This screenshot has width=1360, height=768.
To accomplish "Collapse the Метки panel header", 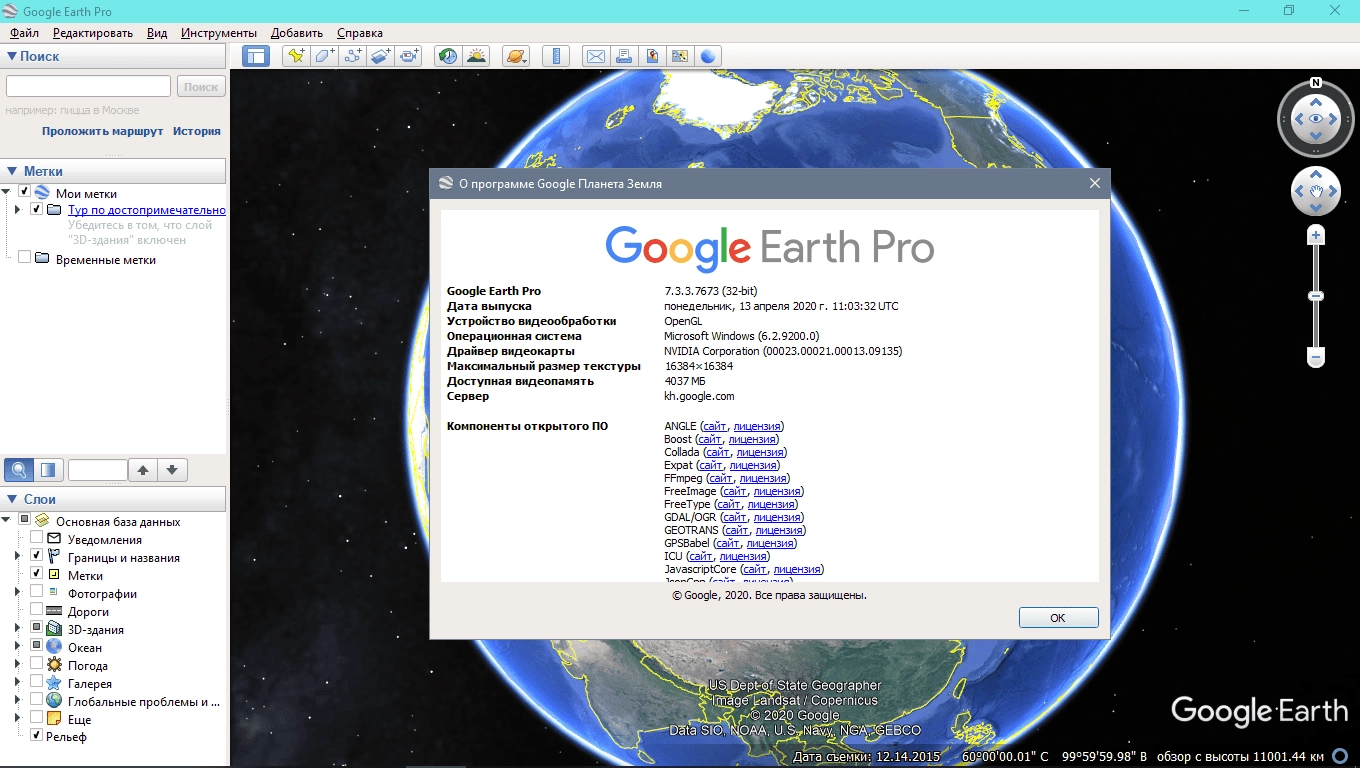I will pos(114,171).
